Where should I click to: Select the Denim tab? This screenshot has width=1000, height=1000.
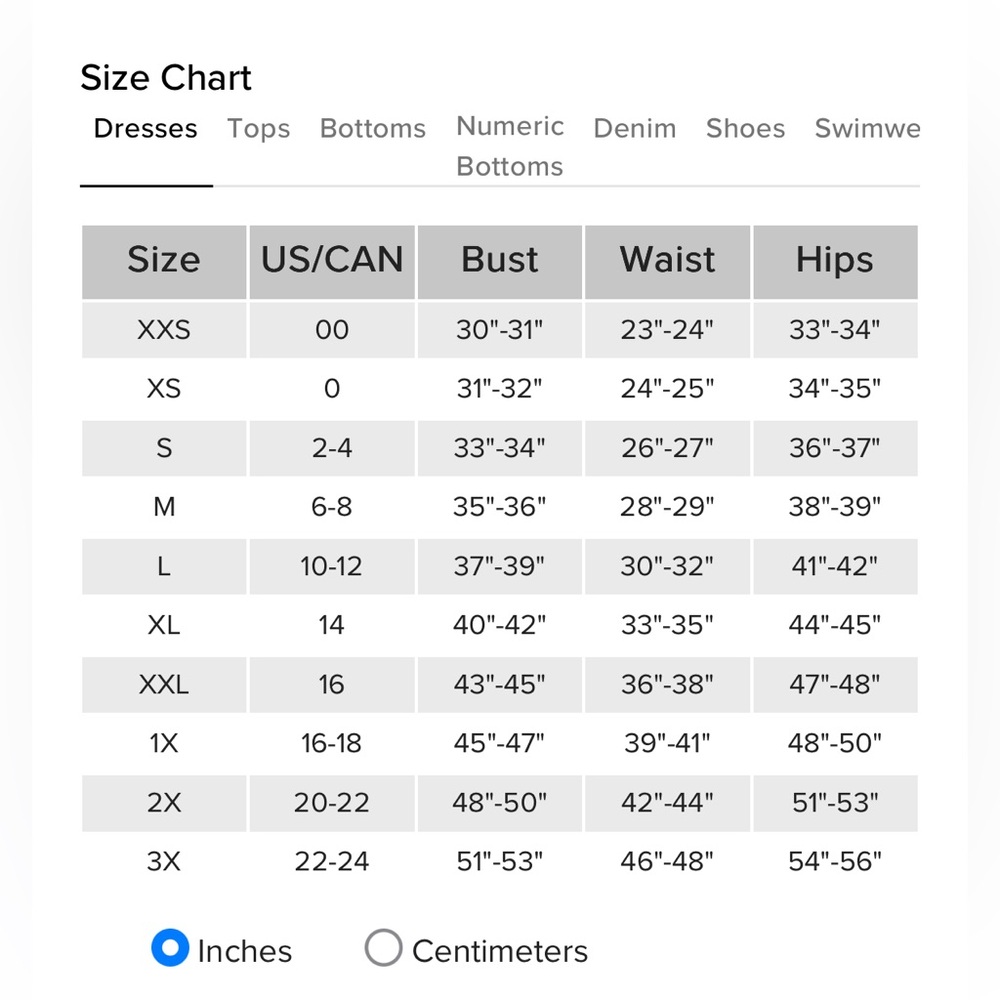(x=635, y=129)
